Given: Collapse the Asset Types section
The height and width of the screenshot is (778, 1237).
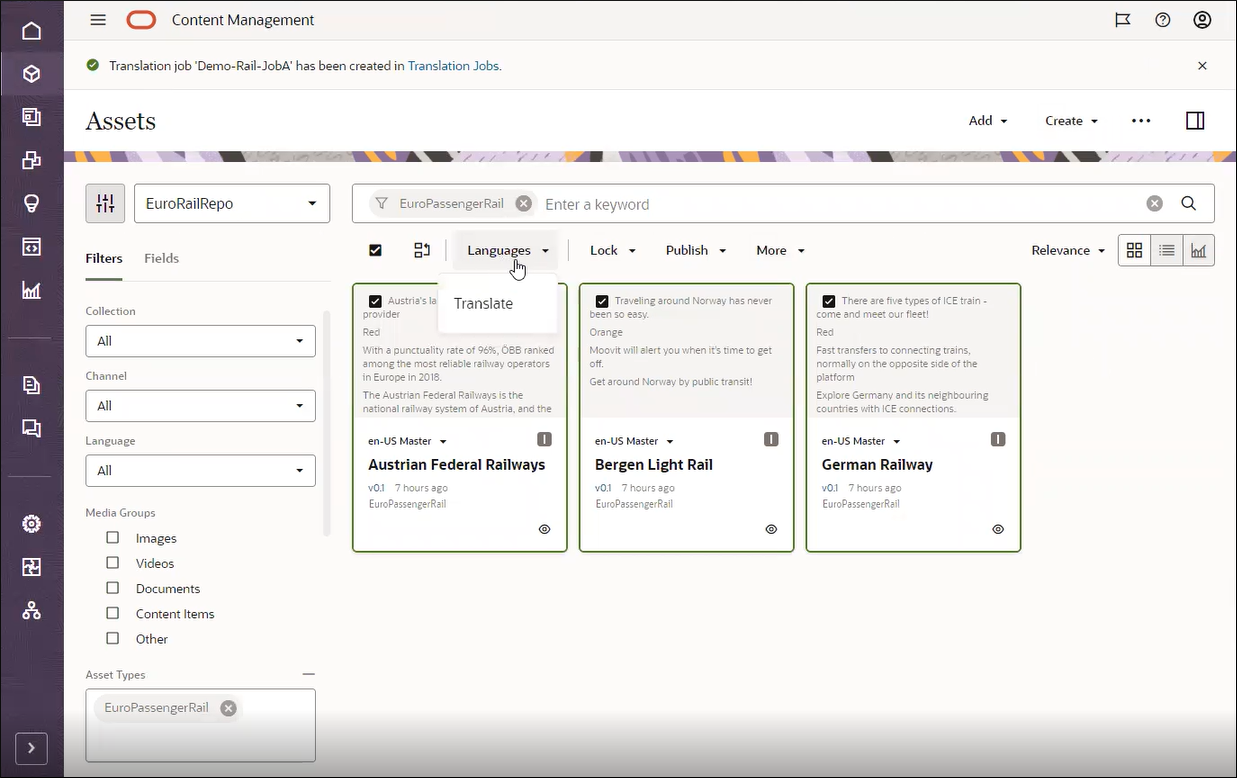Looking at the screenshot, I should (308, 674).
